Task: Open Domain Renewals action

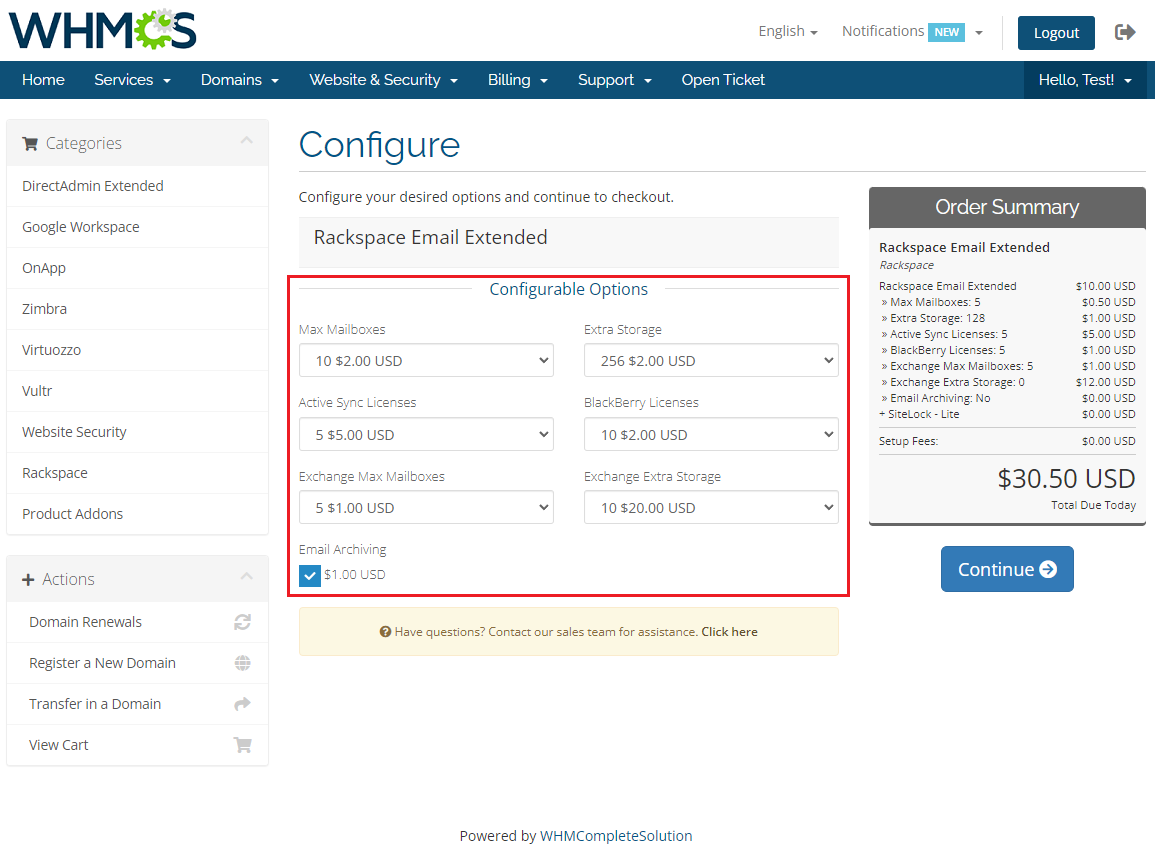Action: pos(137,622)
